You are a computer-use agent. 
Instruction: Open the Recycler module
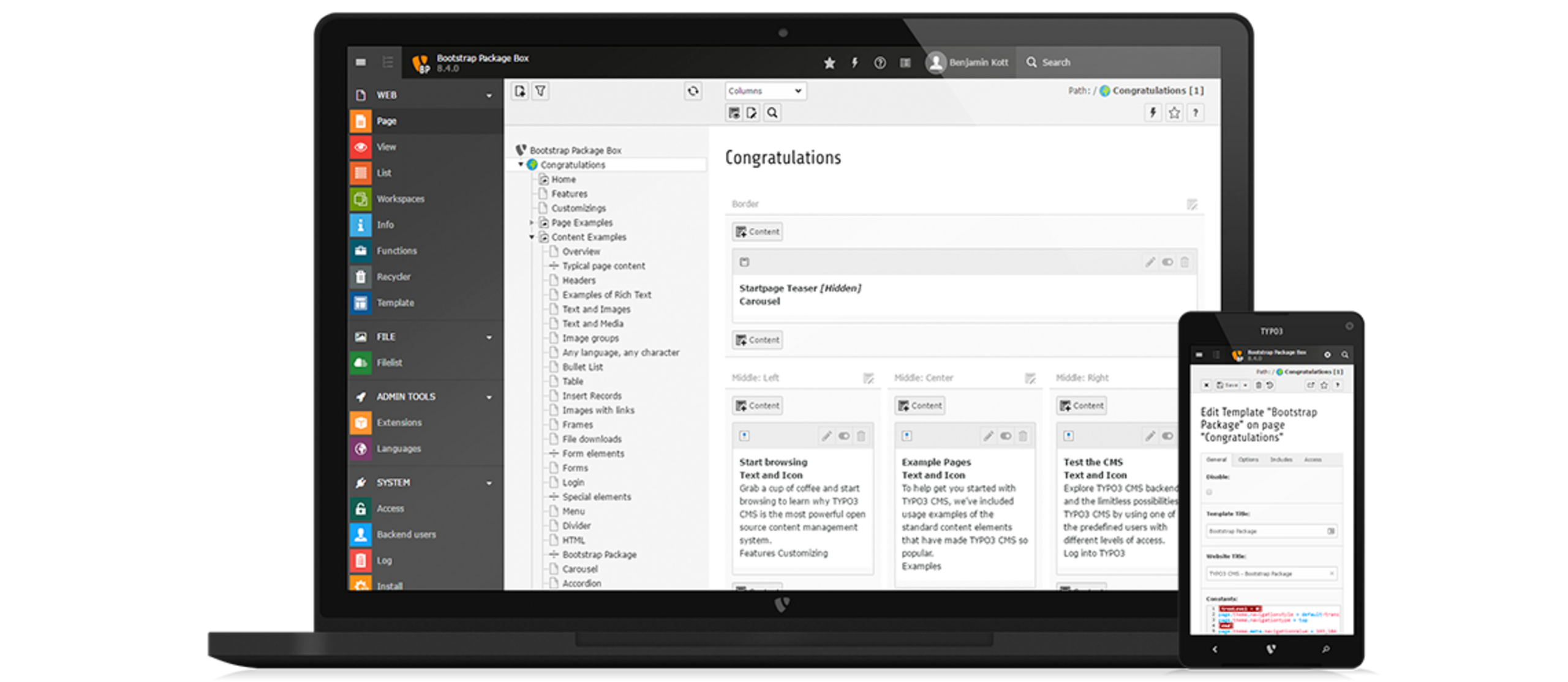pos(394,277)
